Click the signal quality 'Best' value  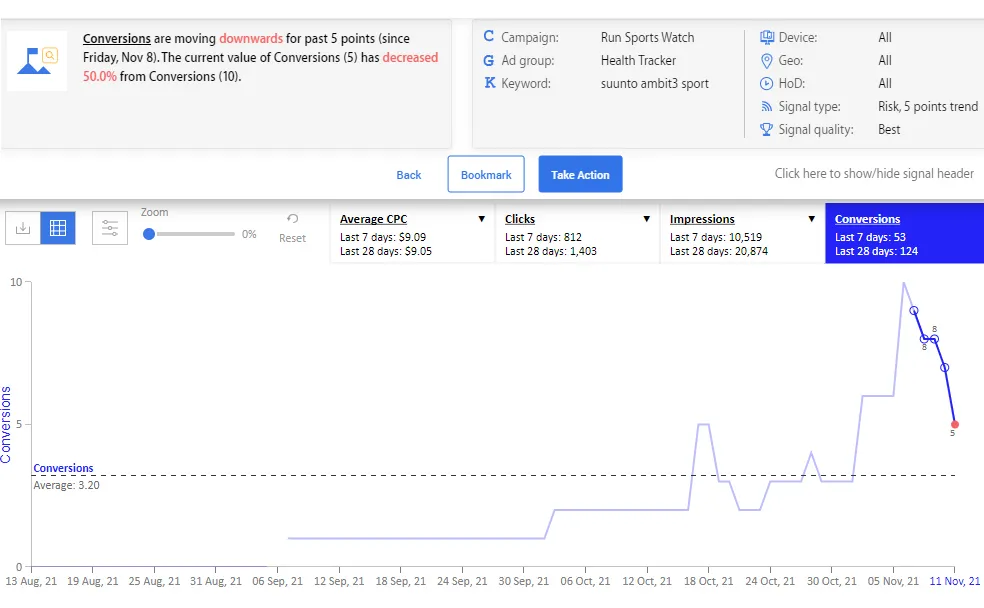pyautogui.click(x=889, y=129)
